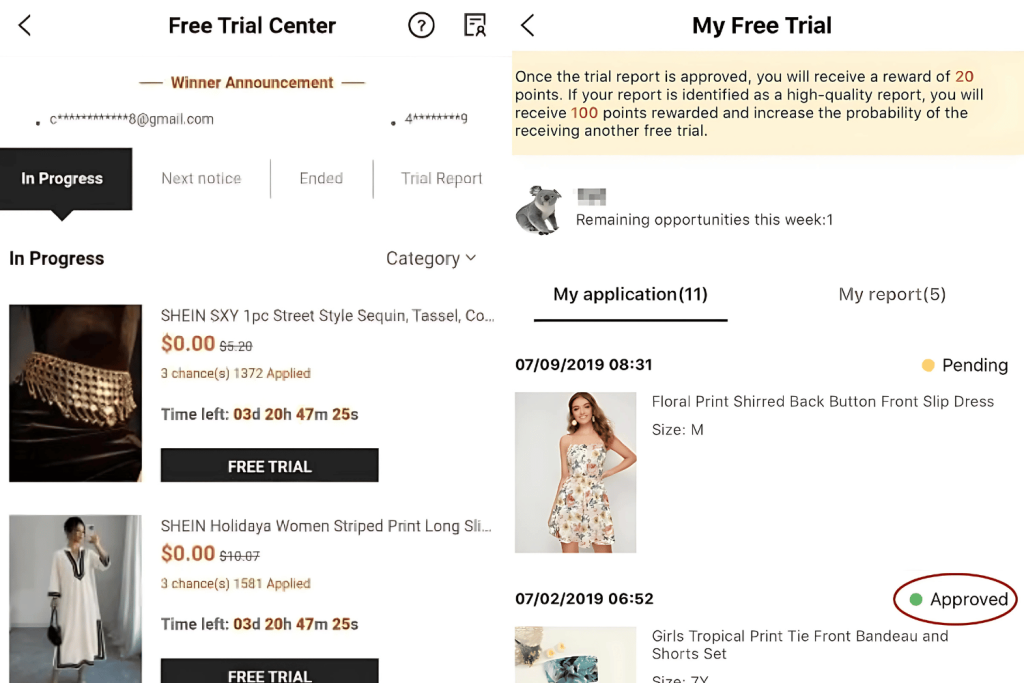This screenshot has width=1024, height=683.
Task: Click the circled Approved status indicator
Action: tap(955, 599)
